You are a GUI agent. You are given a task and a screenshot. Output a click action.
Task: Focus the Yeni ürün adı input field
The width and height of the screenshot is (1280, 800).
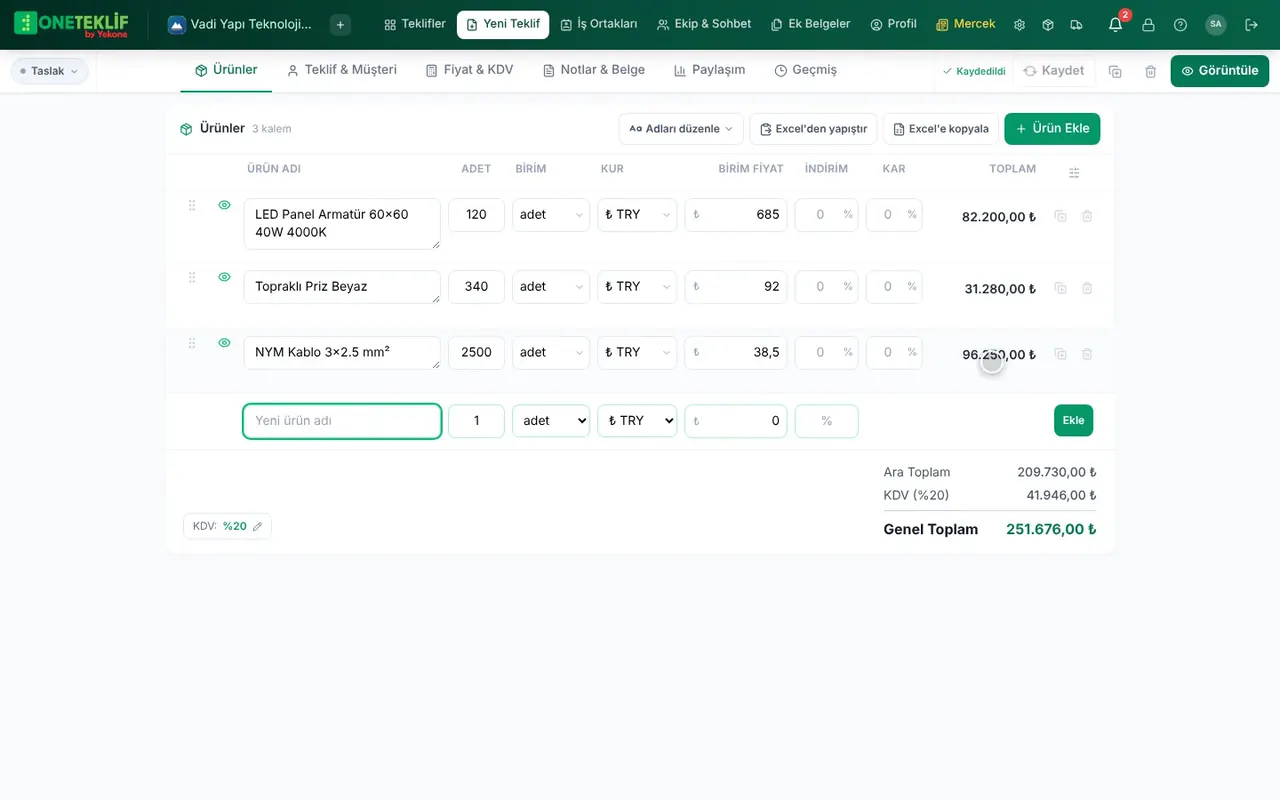342,421
